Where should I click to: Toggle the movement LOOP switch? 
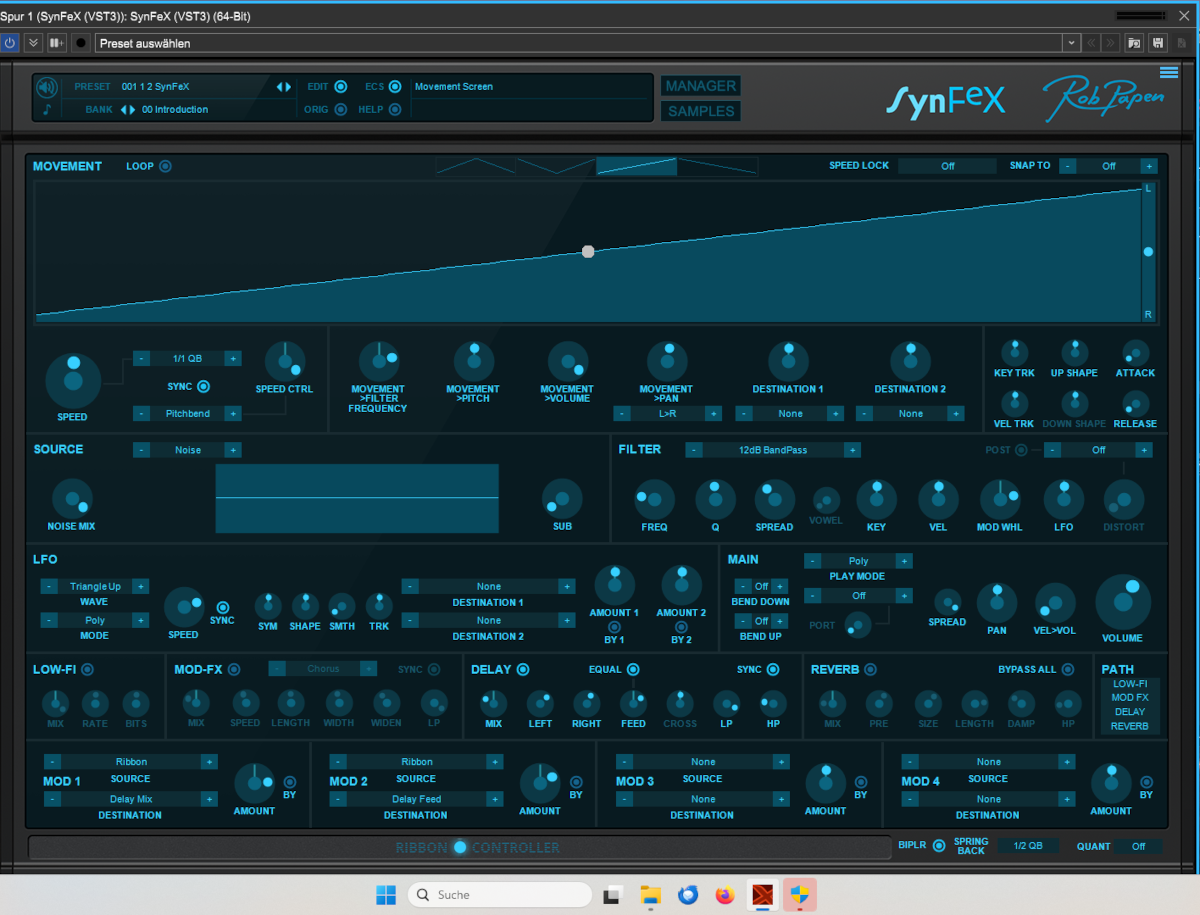point(166,167)
